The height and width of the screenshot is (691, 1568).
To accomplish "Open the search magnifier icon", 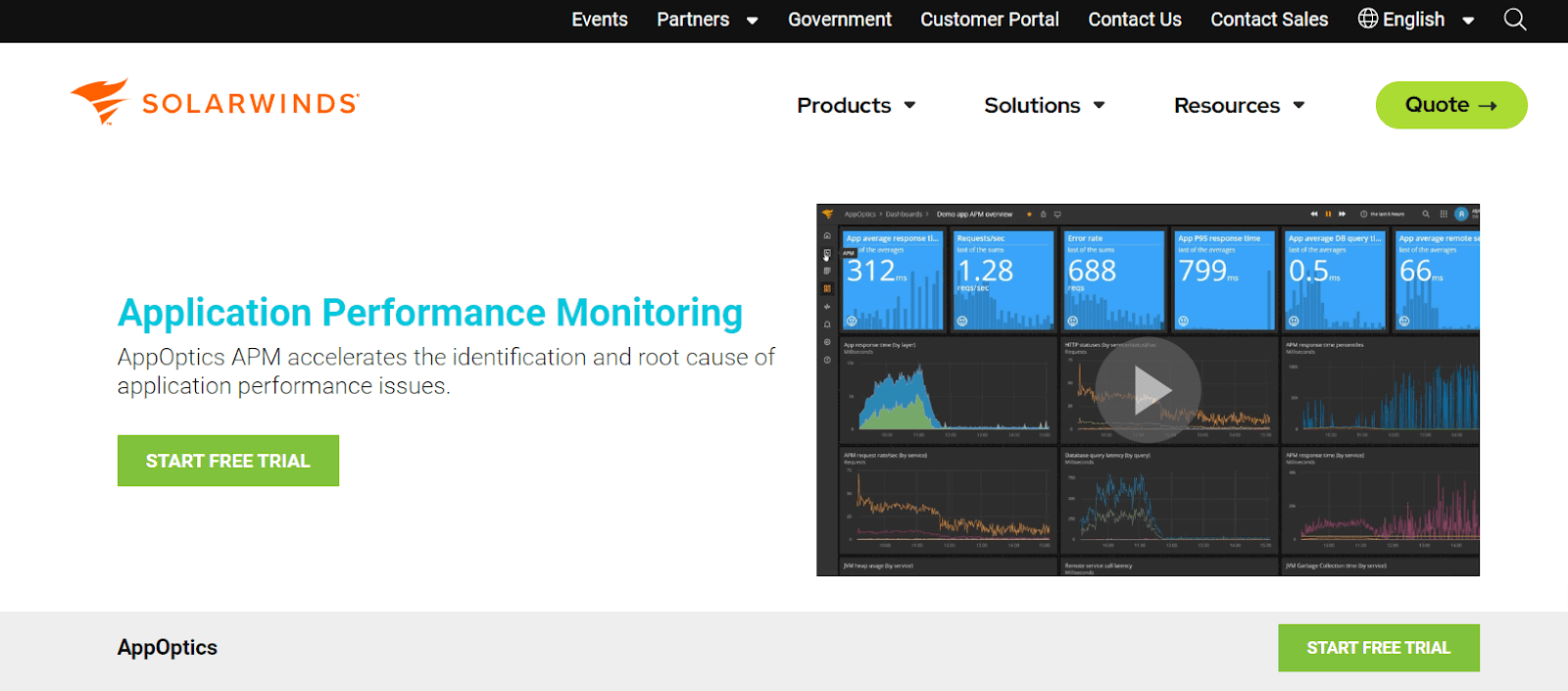I will 1515,20.
